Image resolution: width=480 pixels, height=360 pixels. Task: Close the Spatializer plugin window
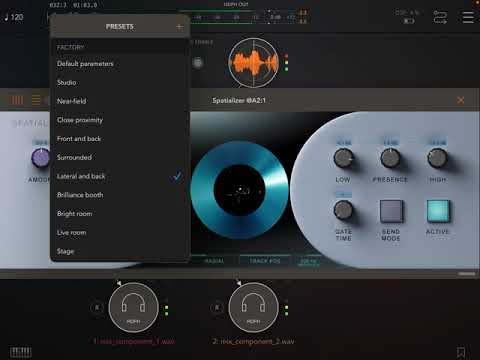(x=461, y=100)
